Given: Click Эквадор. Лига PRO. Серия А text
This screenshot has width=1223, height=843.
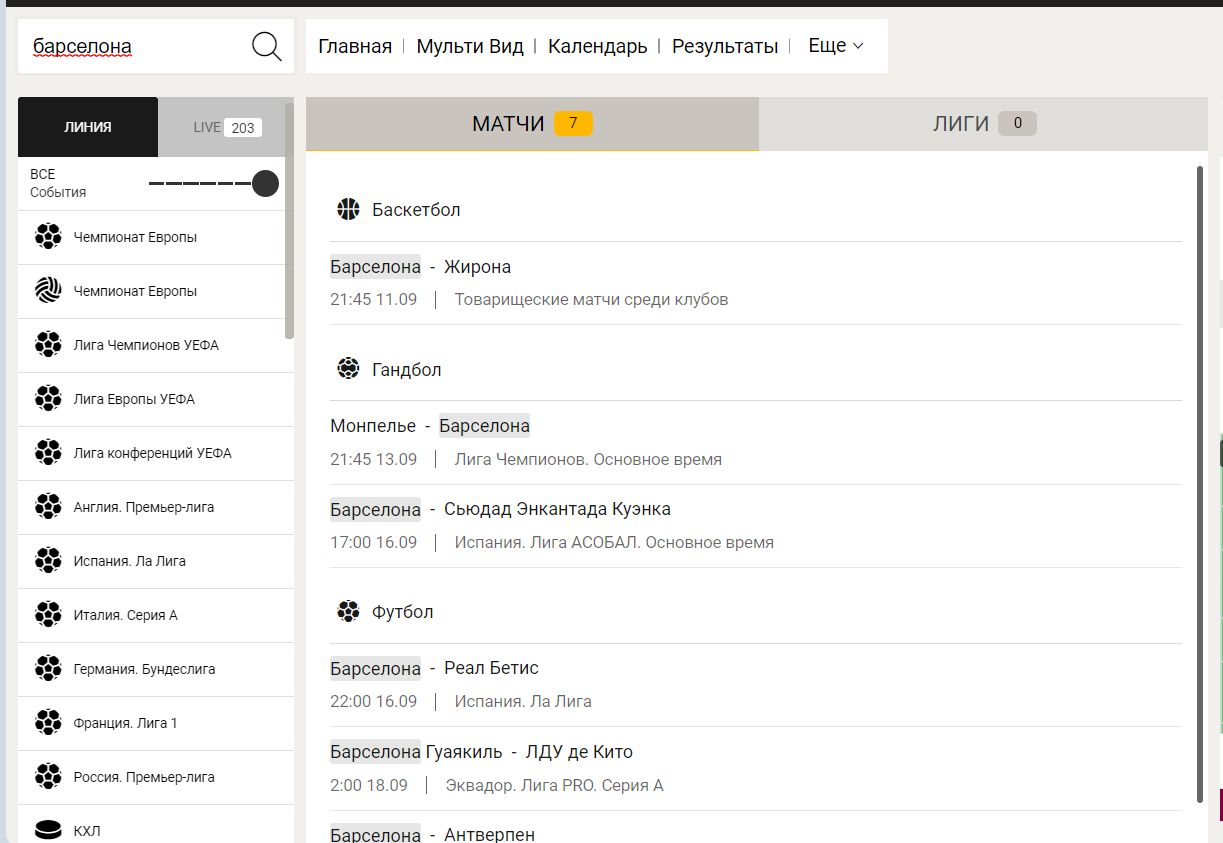Looking at the screenshot, I should click(x=555, y=785).
